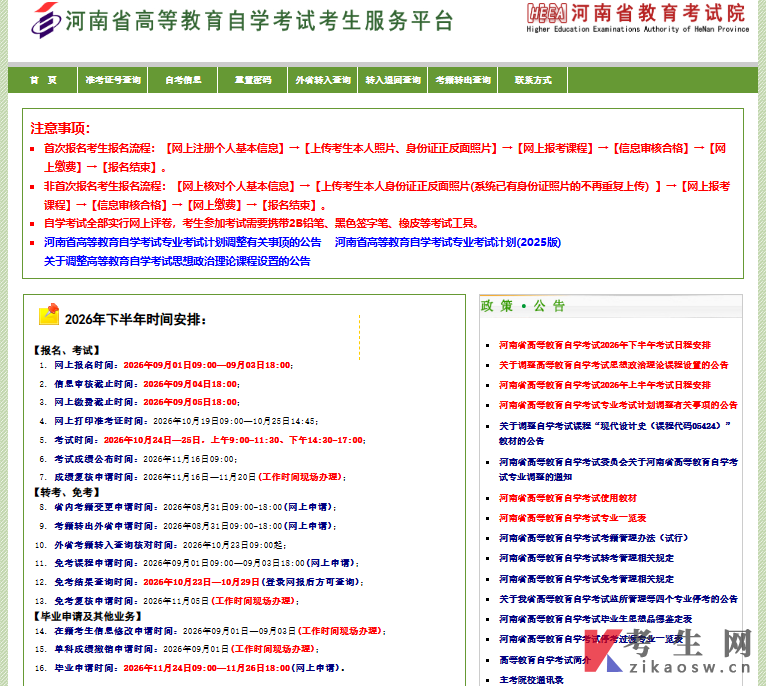
Task: Open 自学考试委员会关于专业调整的通知 link
Action: pos(618,470)
